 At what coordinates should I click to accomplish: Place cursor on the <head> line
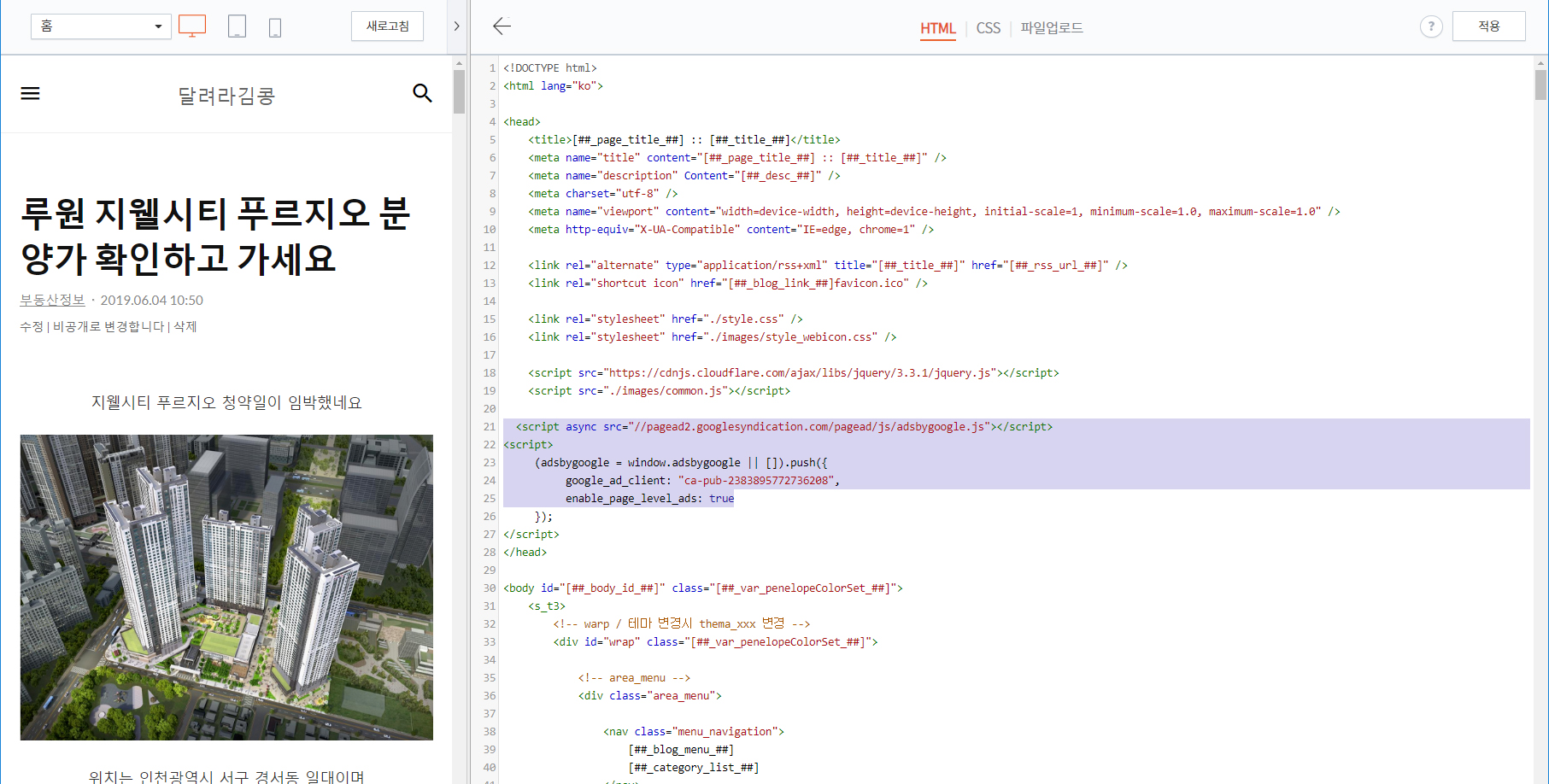click(521, 121)
